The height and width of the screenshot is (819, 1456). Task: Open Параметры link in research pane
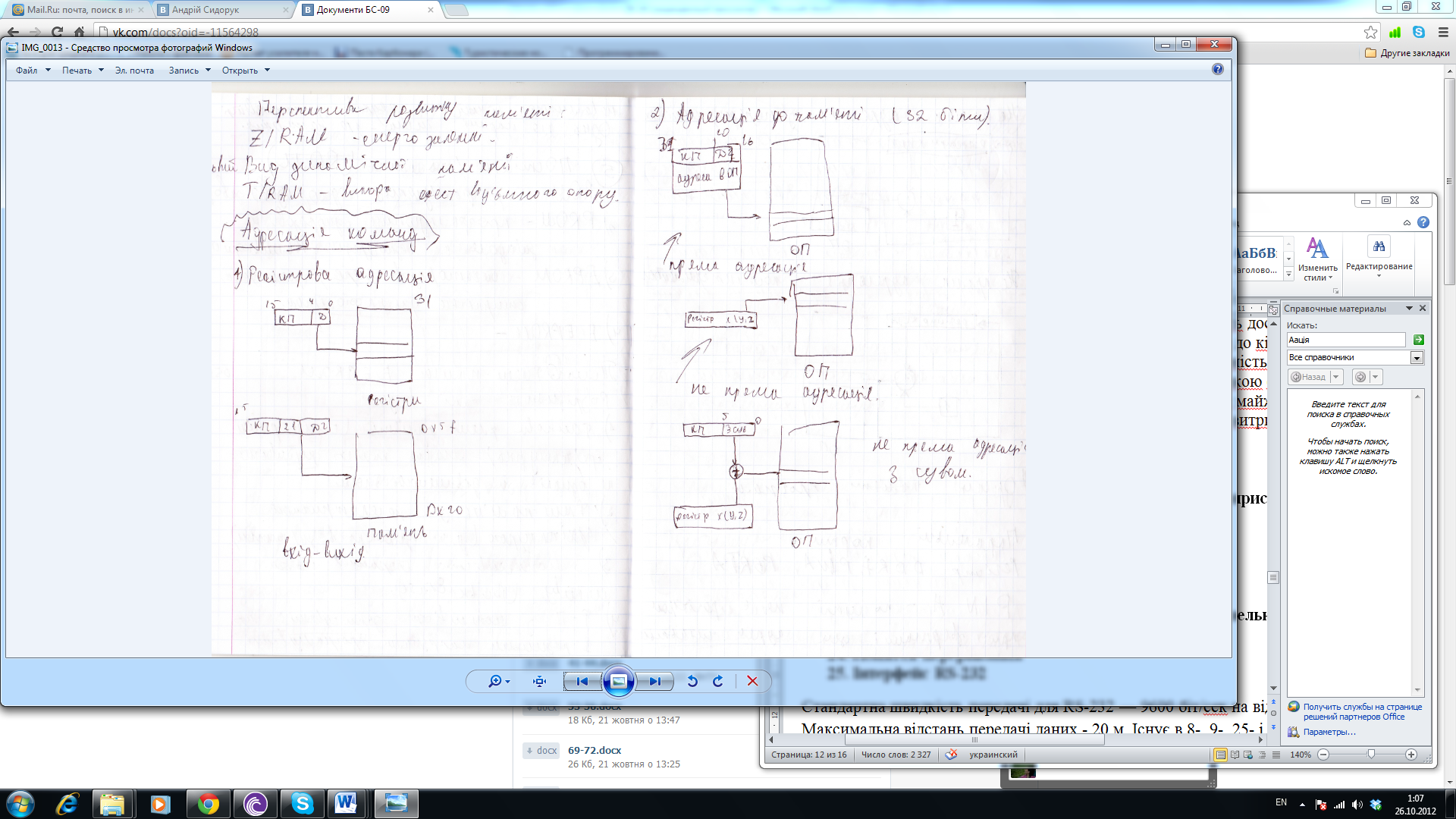pos(1329,732)
